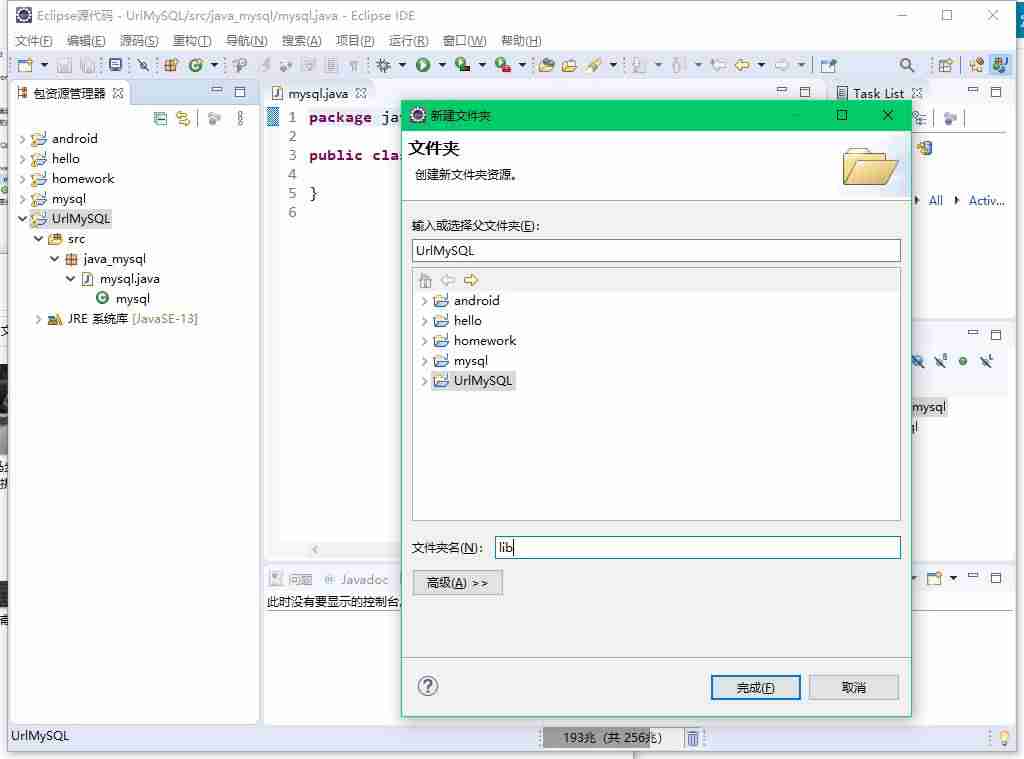Open the Package Explorer view menu icon
Image resolution: width=1024 pixels, height=759 pixels.
[240, 118]
